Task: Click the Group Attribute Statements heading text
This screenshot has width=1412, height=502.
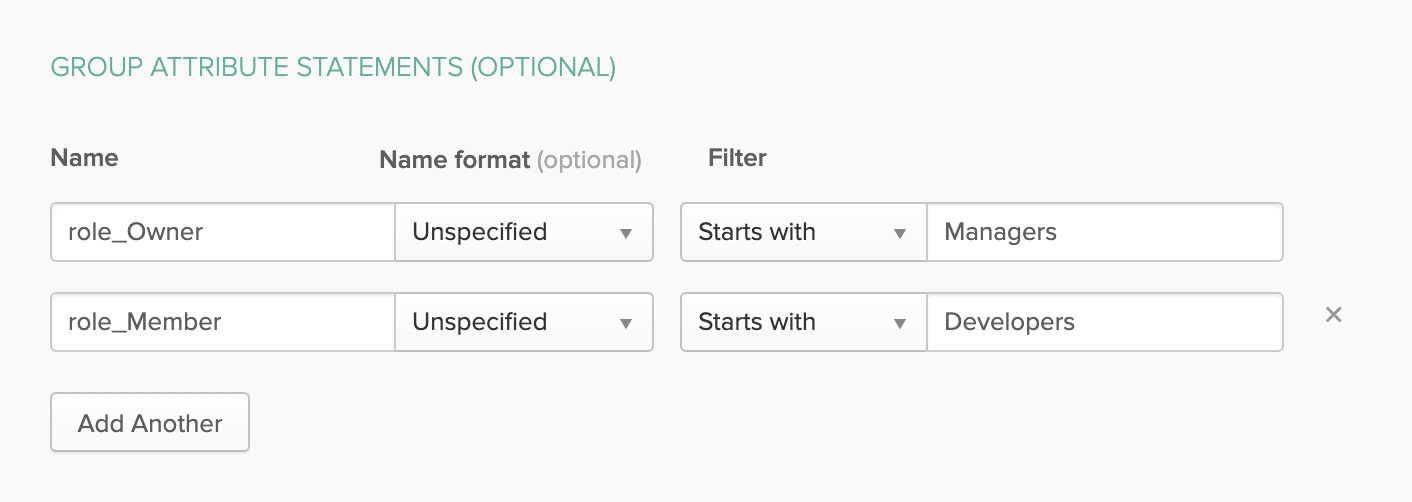Action: pos(256,68)
